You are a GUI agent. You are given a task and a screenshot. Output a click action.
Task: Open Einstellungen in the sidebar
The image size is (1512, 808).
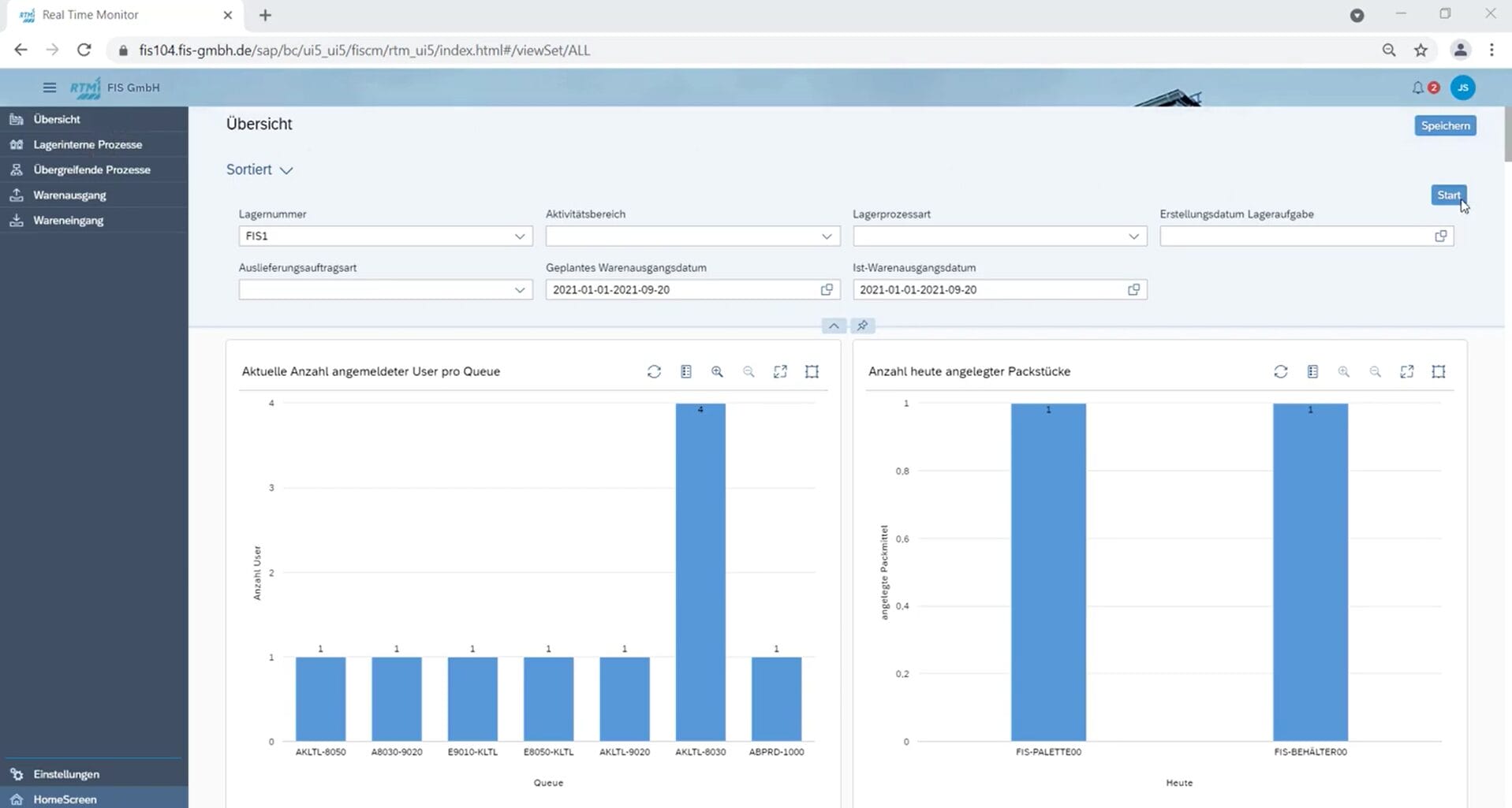[x=94, y=774]
